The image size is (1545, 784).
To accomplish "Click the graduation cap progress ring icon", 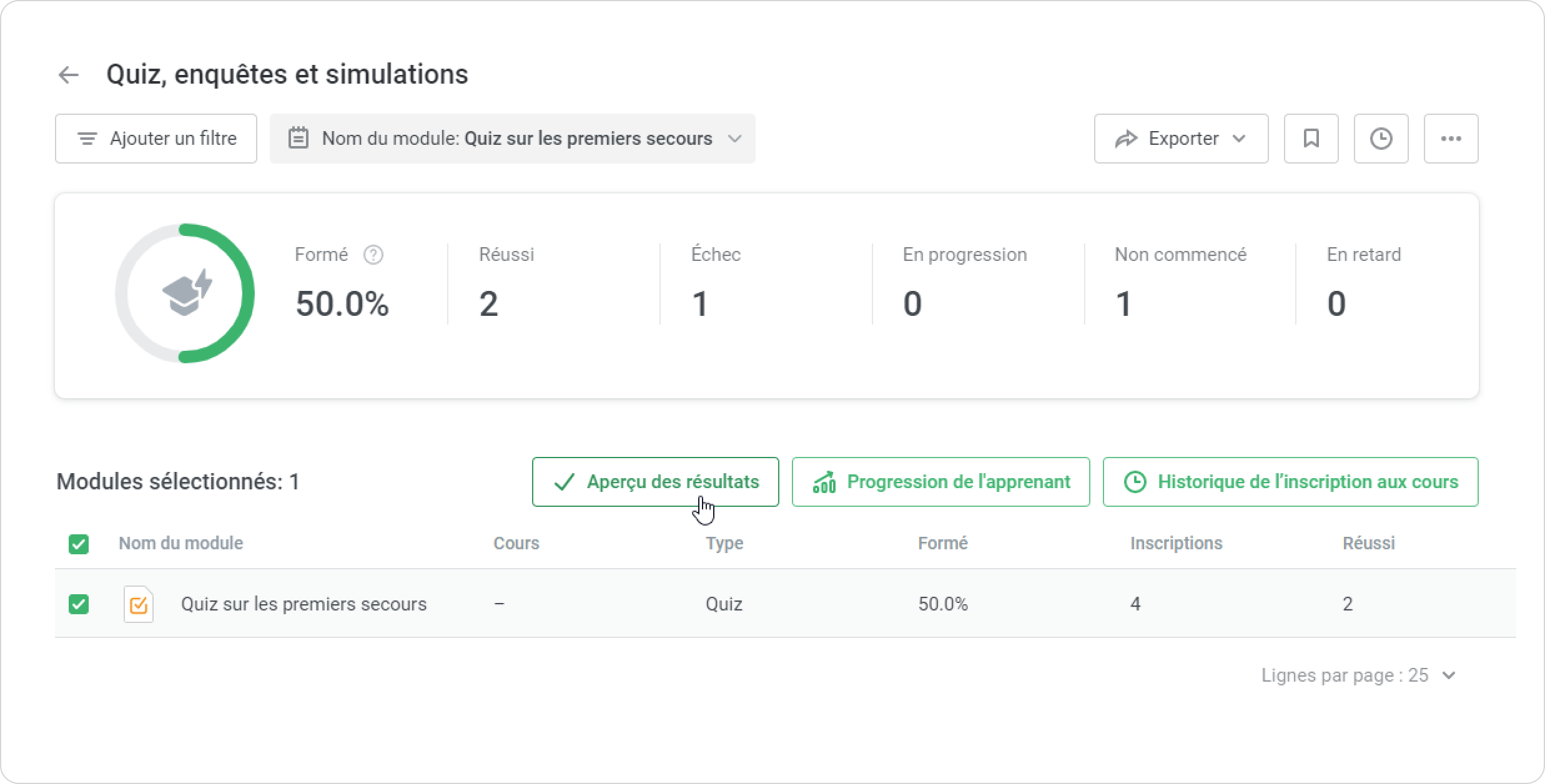I will click(x=186, y=293).
